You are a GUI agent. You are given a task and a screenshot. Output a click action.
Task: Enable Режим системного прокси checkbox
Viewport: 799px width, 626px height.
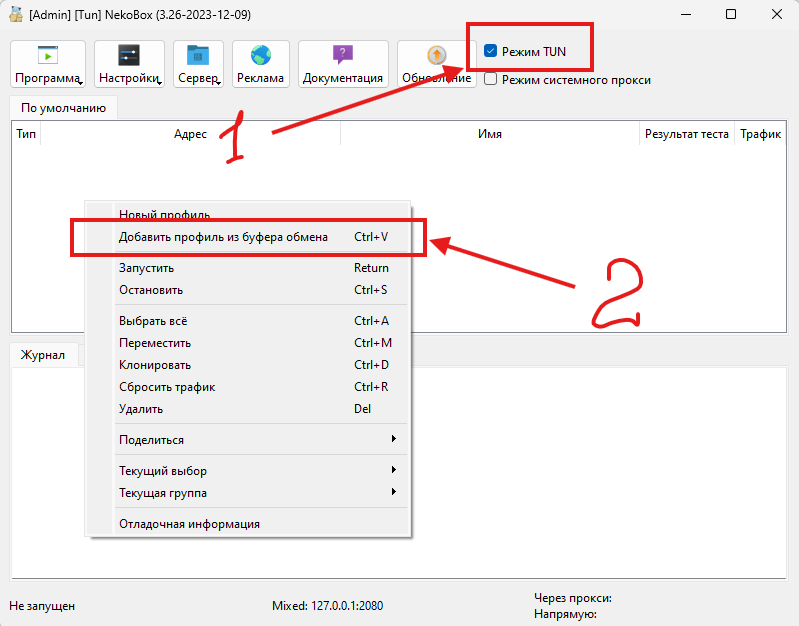click(491, 80)
